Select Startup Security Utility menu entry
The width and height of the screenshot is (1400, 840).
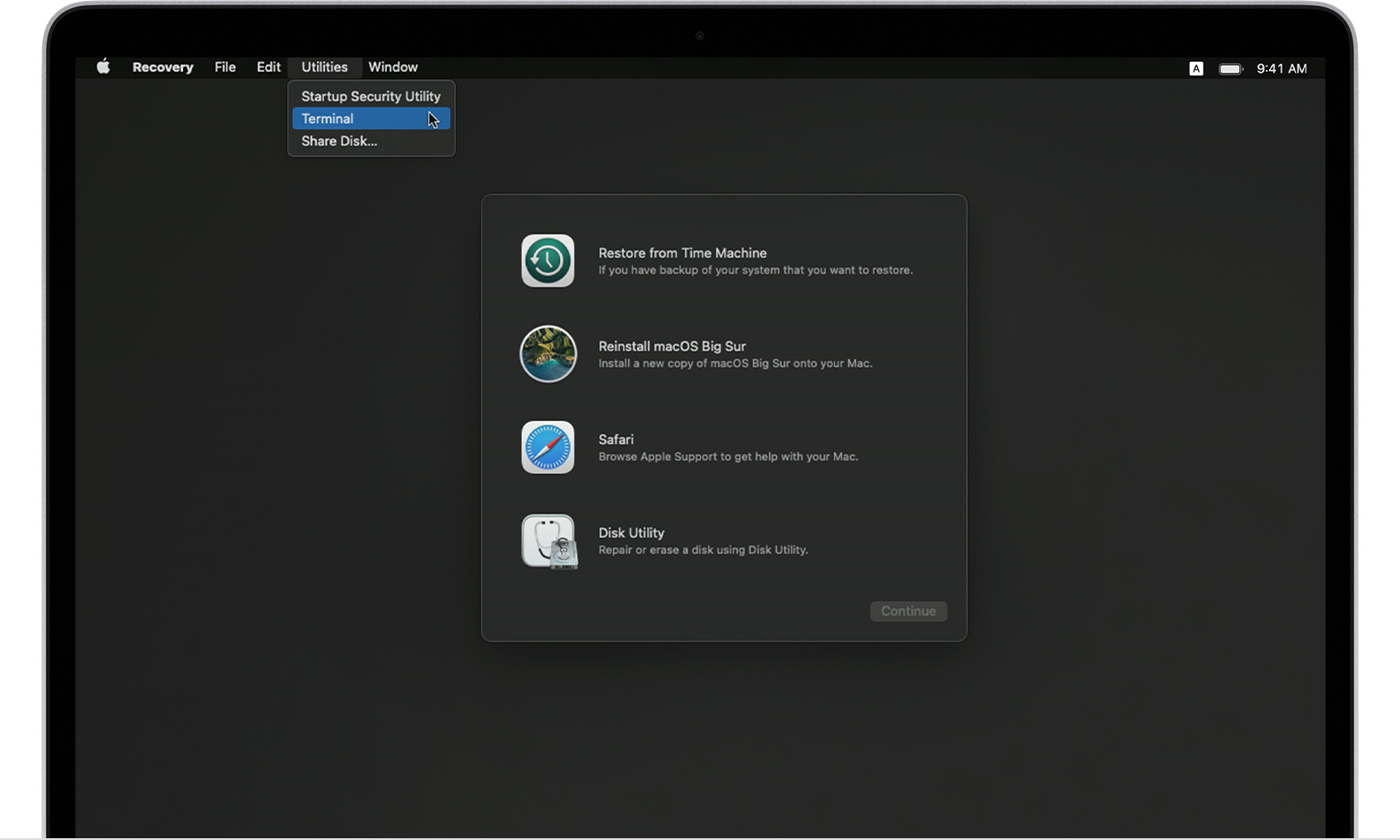point(371,96)
